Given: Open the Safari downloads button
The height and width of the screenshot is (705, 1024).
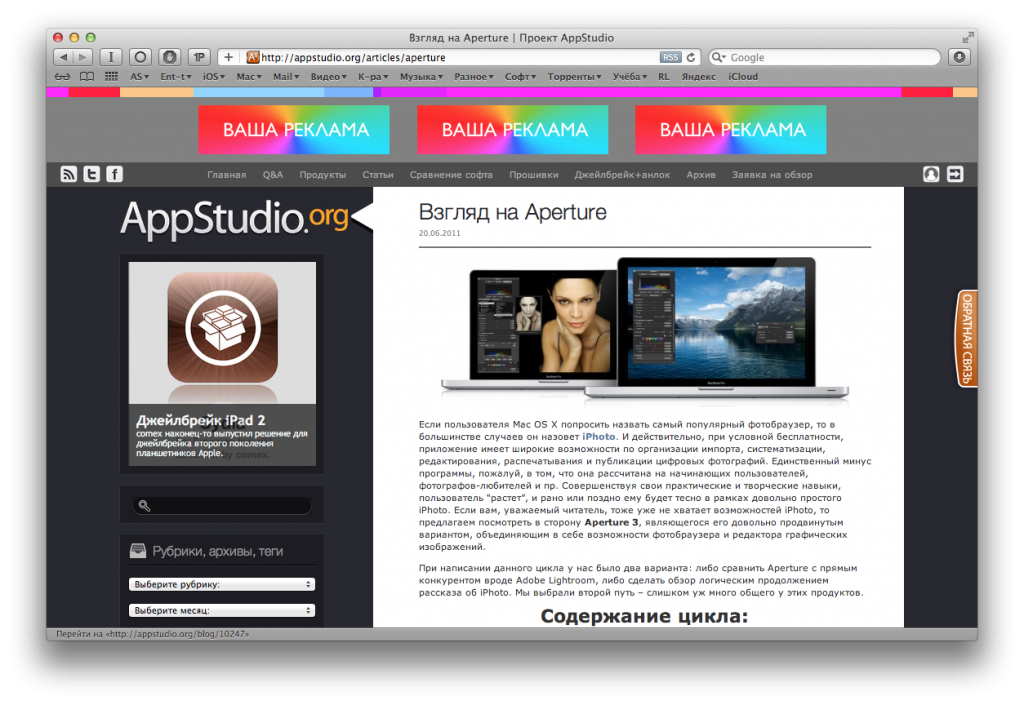Looking at the screenshot, I should (959, 57).
